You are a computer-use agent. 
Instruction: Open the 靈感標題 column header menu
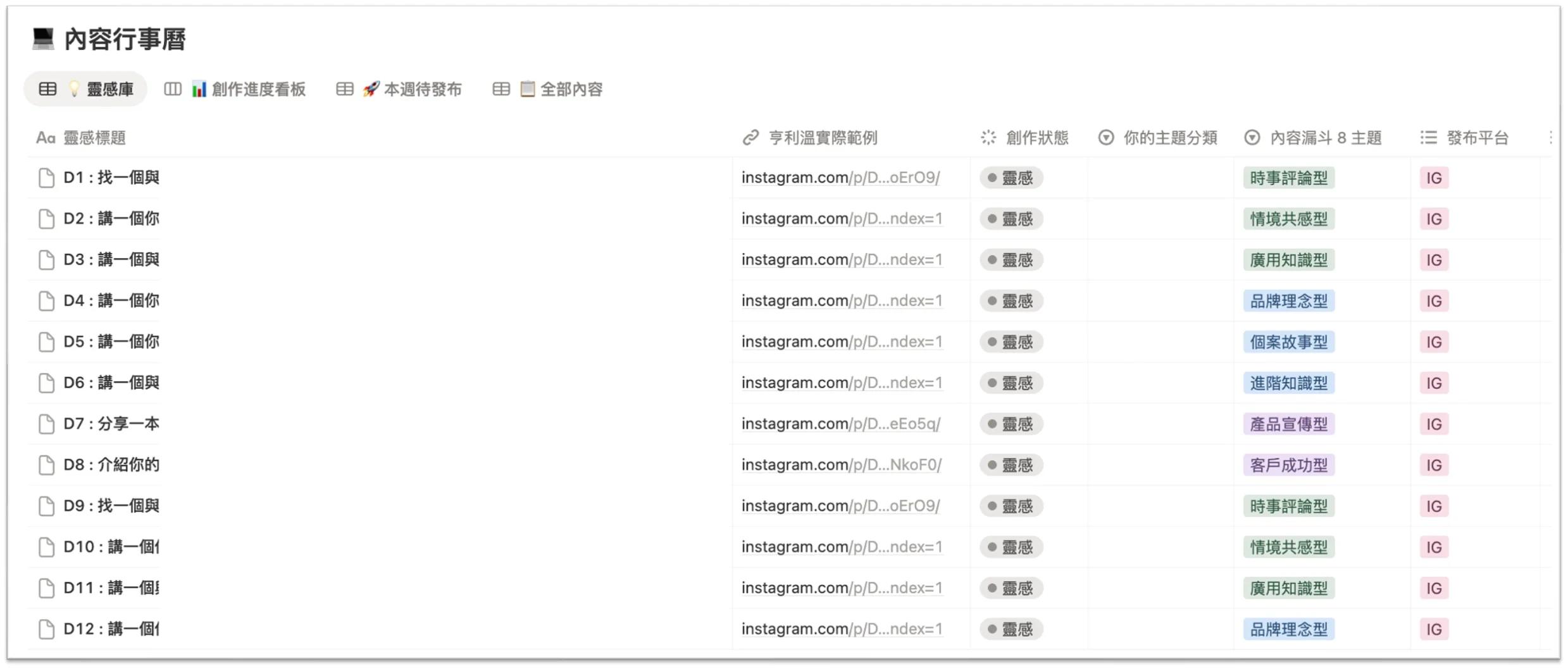[x=94, y=138]
